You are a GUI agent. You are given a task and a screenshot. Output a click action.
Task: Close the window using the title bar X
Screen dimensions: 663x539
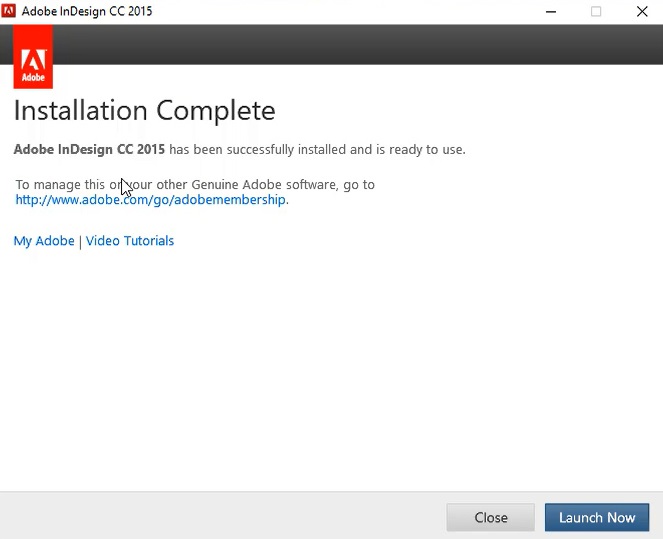pyautogui.click(x=641, y=12)
